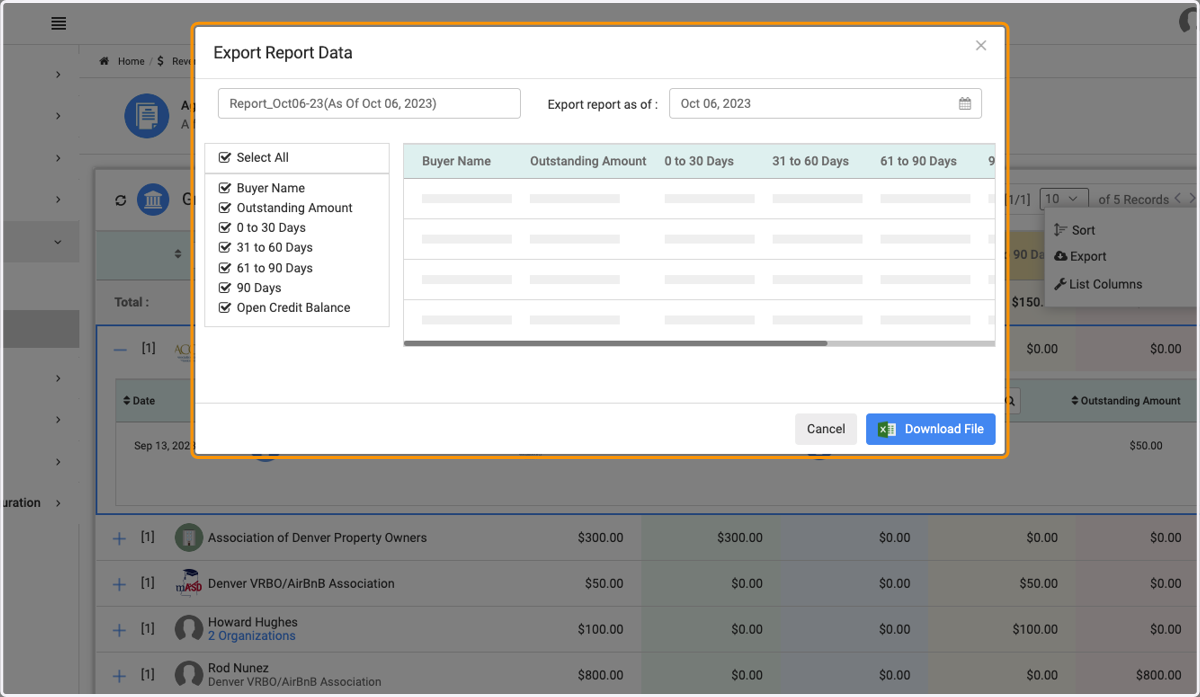This screenshot has height=697, width=1200.
Task: Collapse the expanded sidebar section chevron
Action: [58, 242]
